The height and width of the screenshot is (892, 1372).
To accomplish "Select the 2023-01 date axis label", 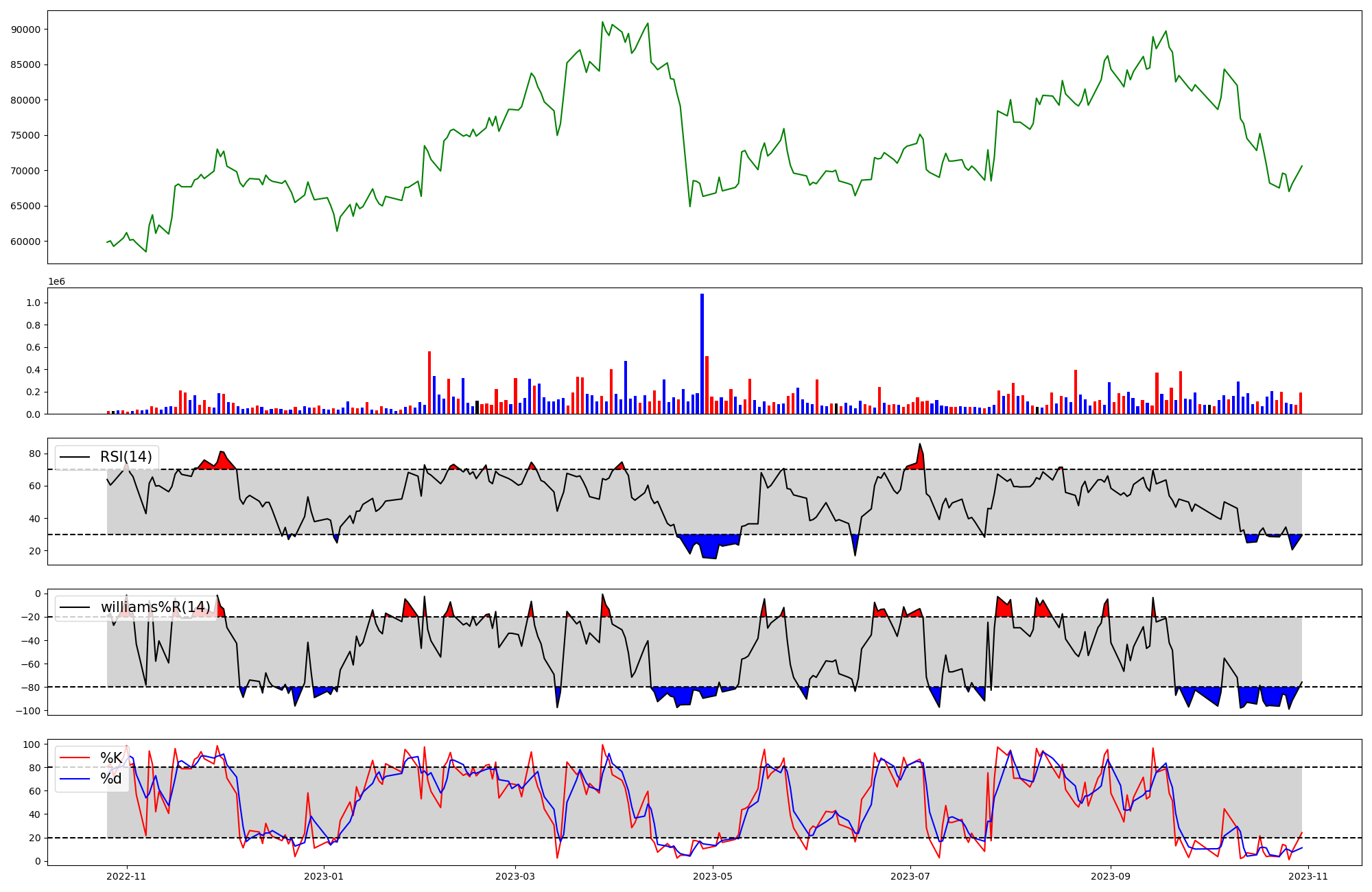I will (324, 876).
